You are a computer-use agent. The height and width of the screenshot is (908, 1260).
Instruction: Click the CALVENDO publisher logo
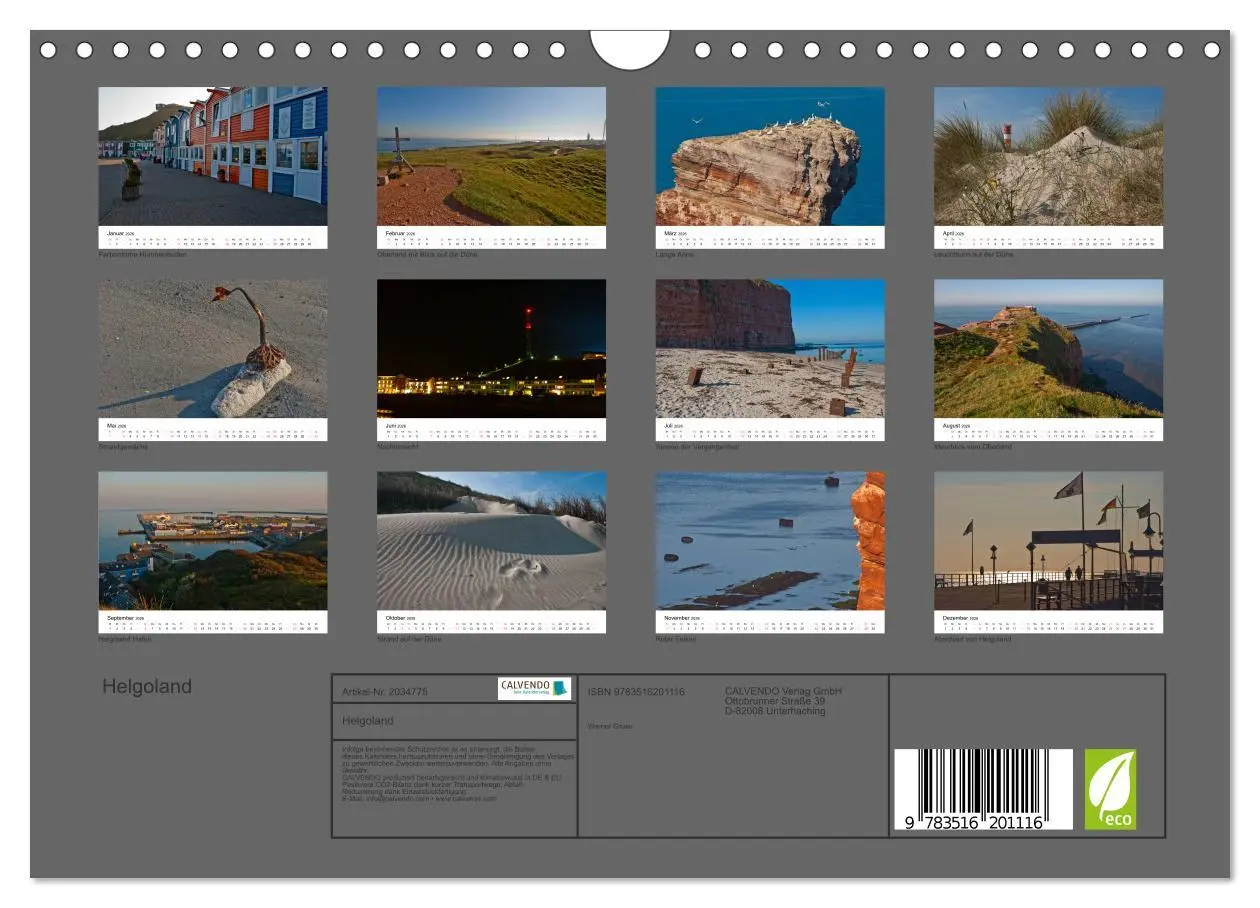(534, 688)
